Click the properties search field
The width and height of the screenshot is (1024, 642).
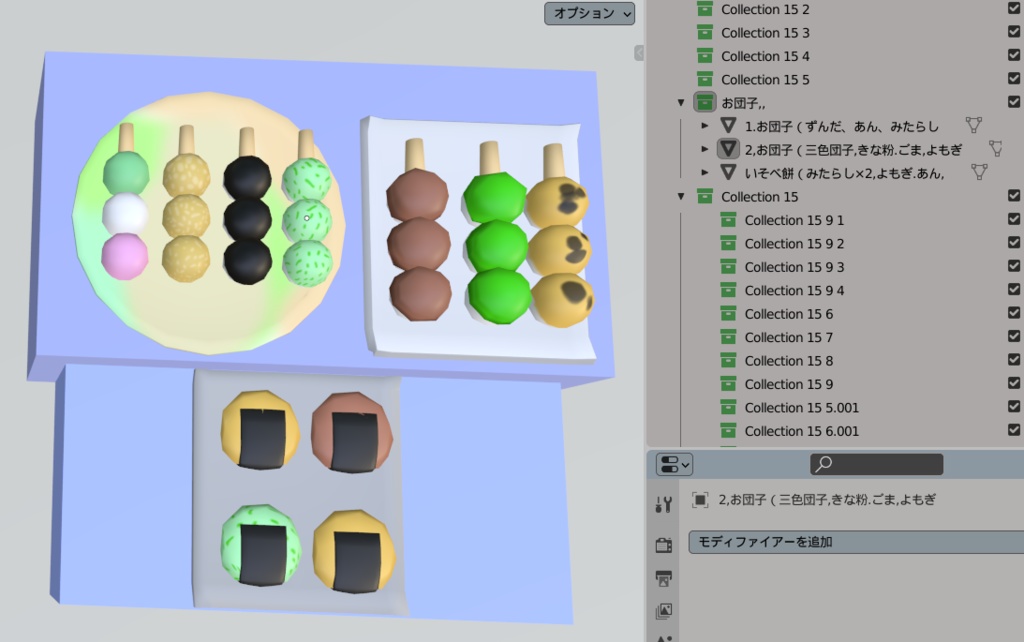coord(876,464)
